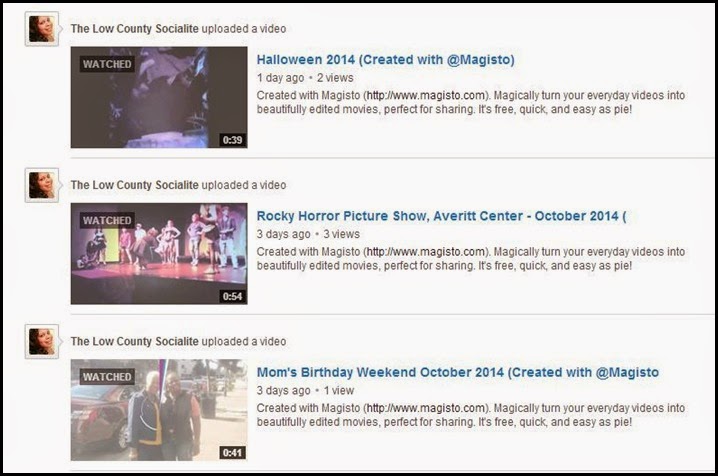
Task: Click the WATCHED badge on the Halloween thumbnail
Action: tap(107, 64)
